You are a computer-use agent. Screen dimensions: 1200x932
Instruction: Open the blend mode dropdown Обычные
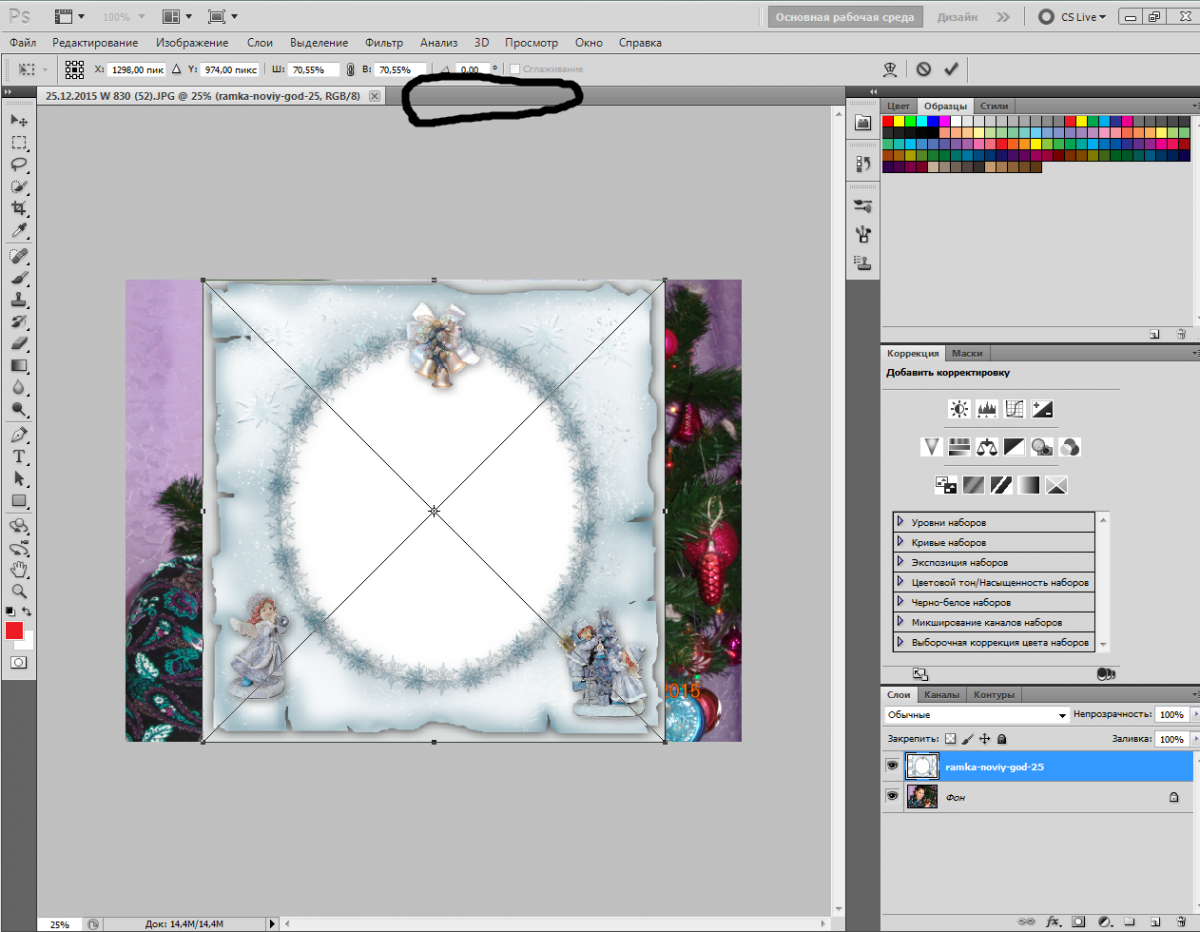point(976,715)
